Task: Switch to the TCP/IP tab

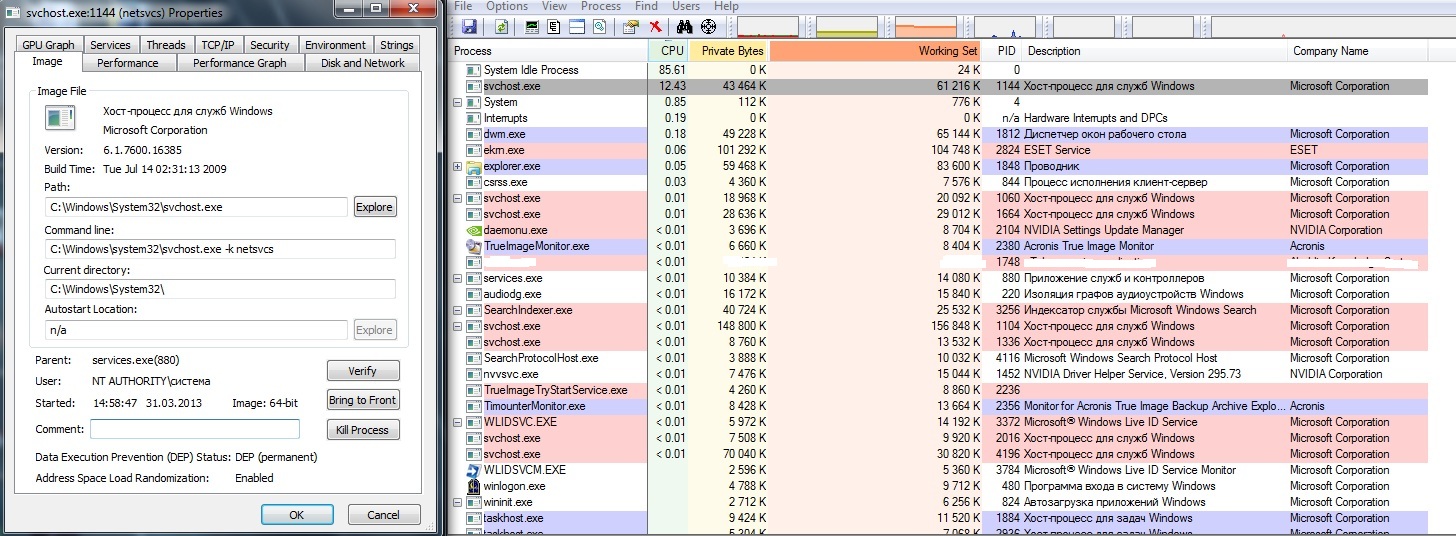Action: click(x=218, y=45)
